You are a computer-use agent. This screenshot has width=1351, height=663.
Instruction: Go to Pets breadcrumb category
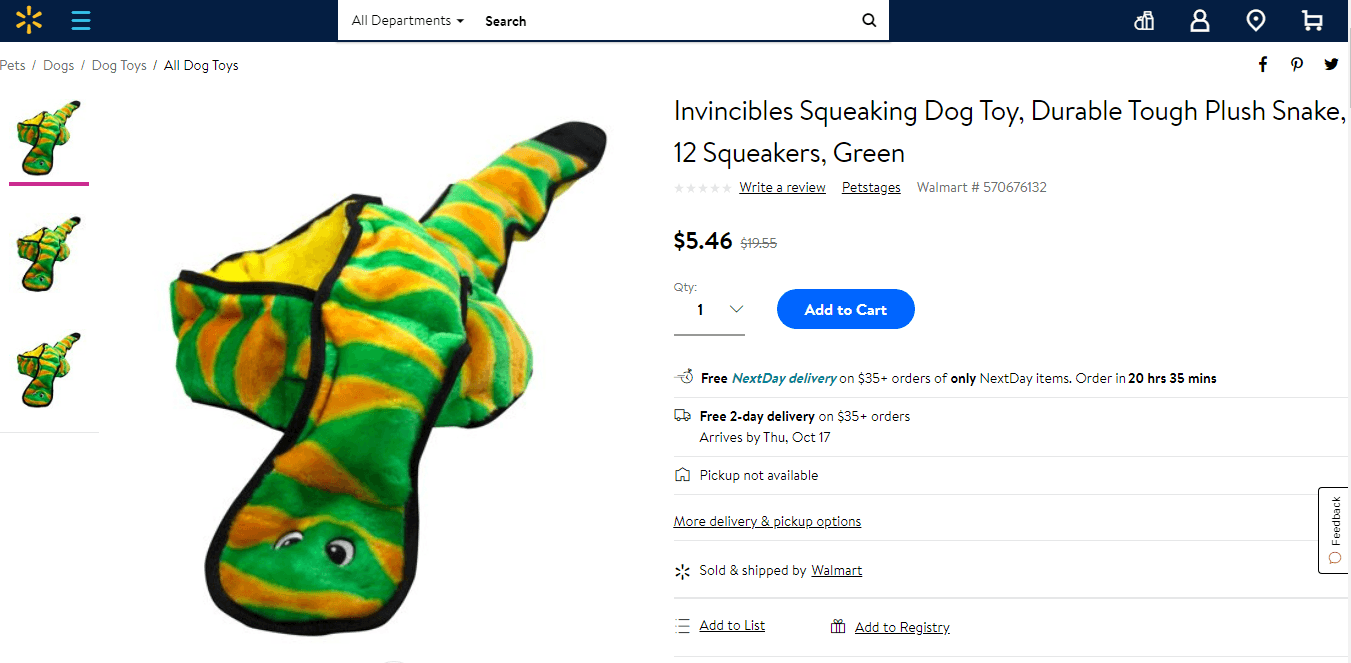(x=12, y=65)
